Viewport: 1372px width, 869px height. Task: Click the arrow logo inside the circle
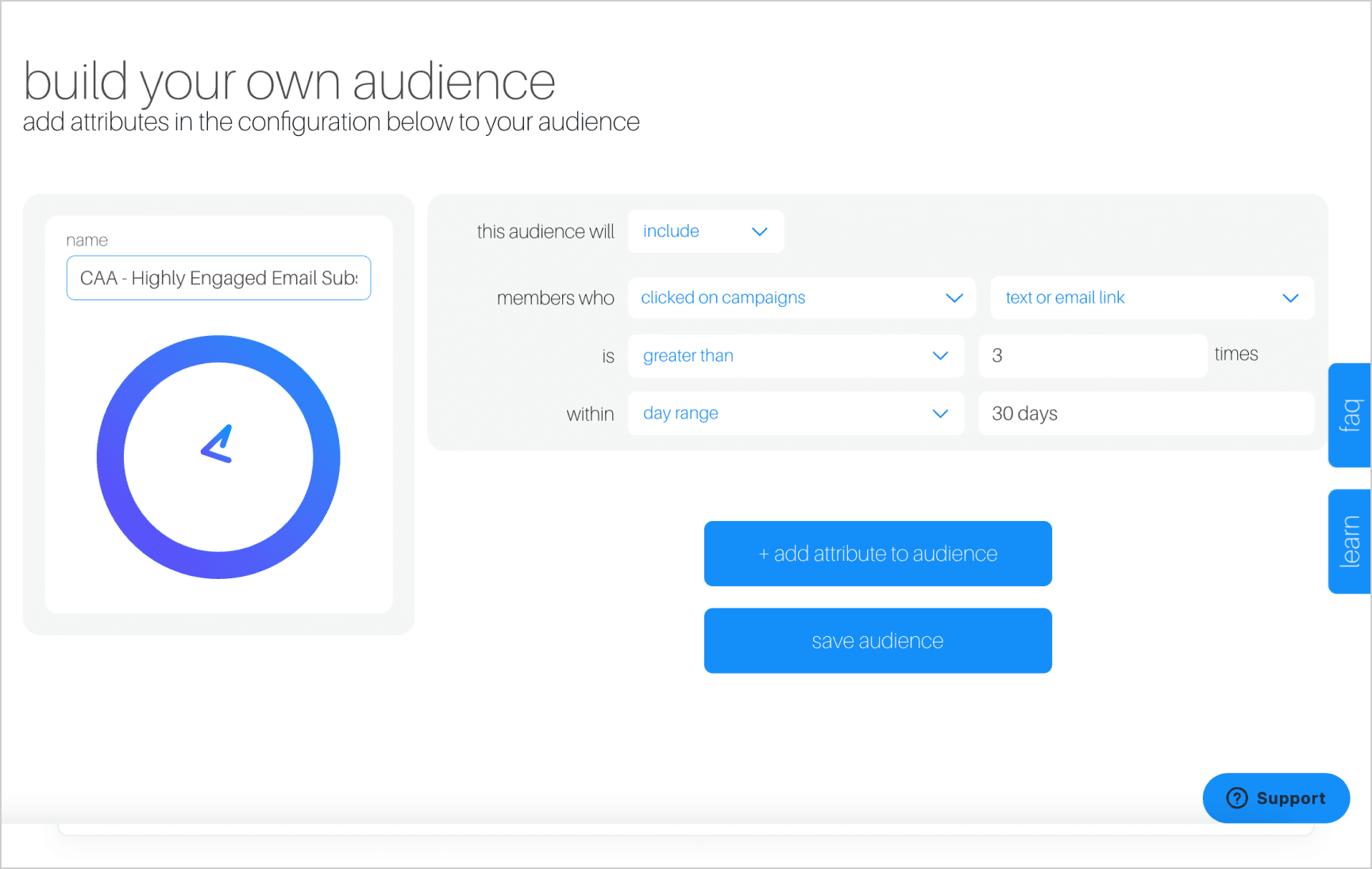217,444
